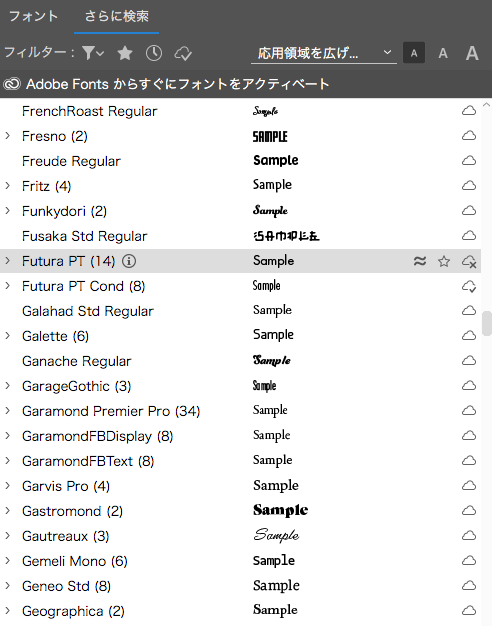Expand the Futura PT Cond family
Viewport: 492px width, 626px height.
click(x=8, y=285)
